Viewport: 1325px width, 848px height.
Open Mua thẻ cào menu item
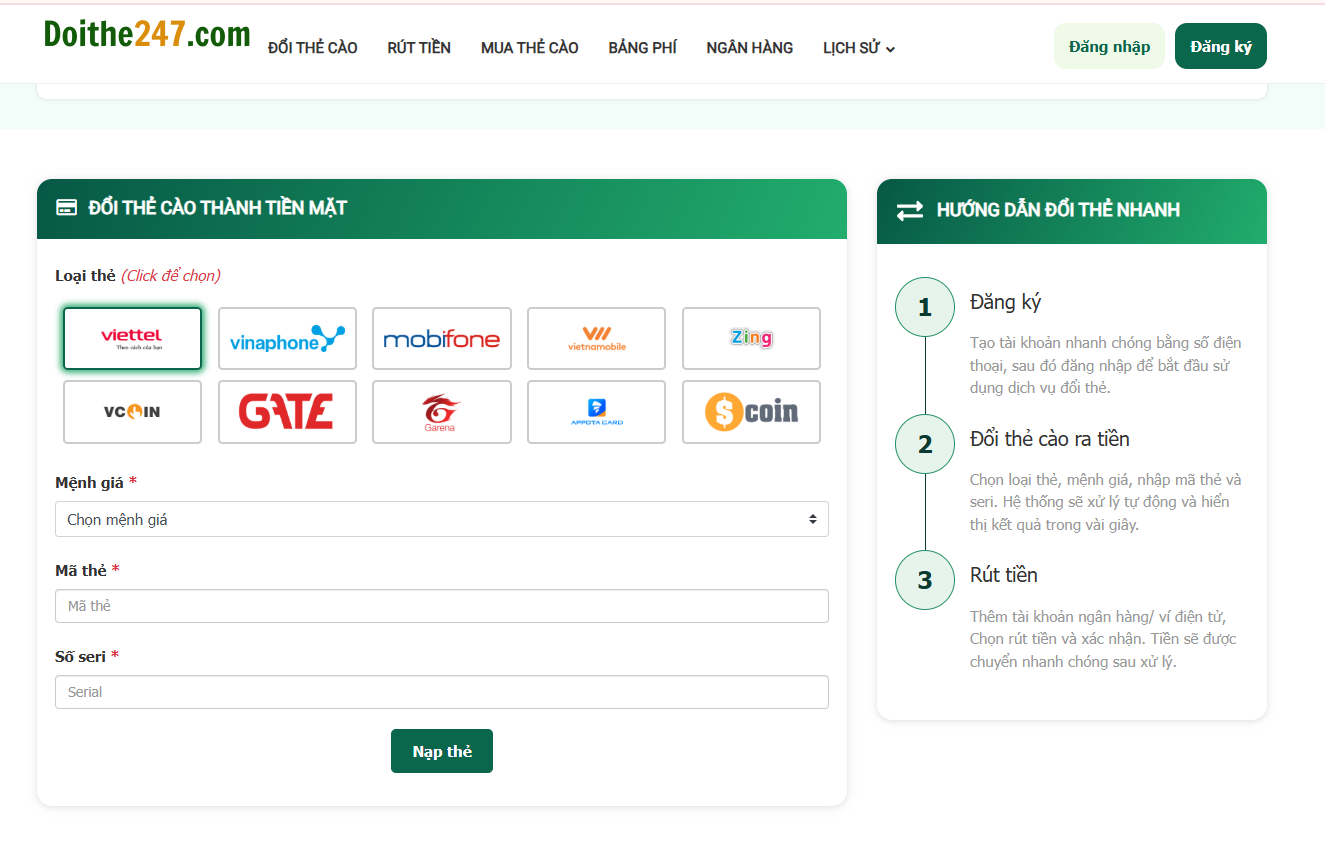tap(530, 48)
